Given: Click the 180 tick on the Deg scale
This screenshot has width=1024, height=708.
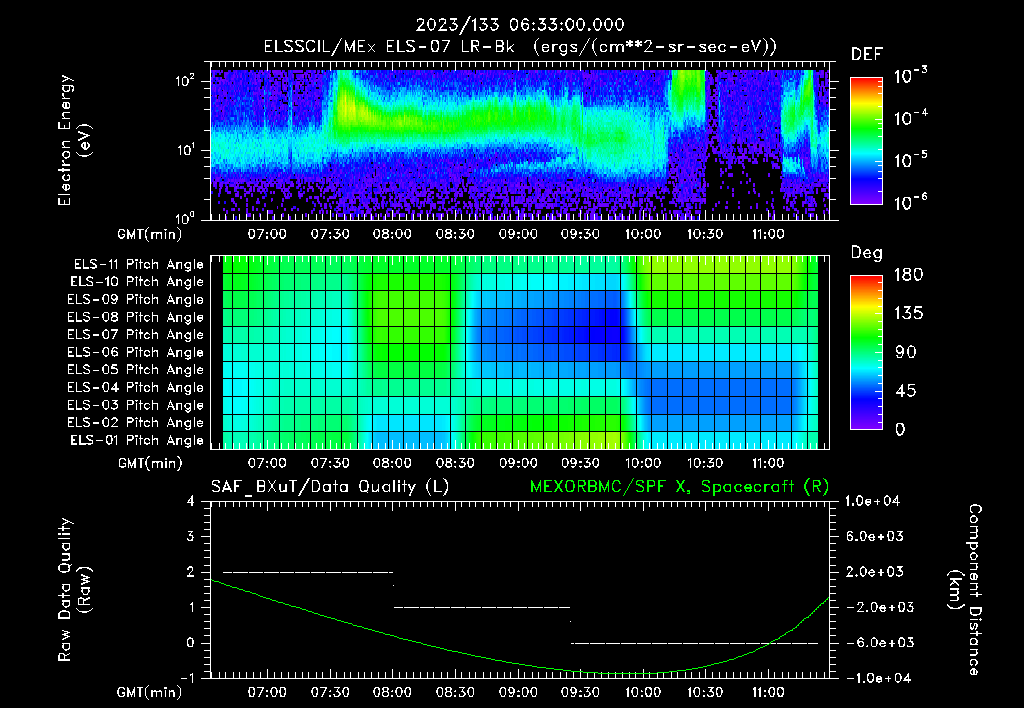Looking at the screenshot, I should tap(908, 275).
